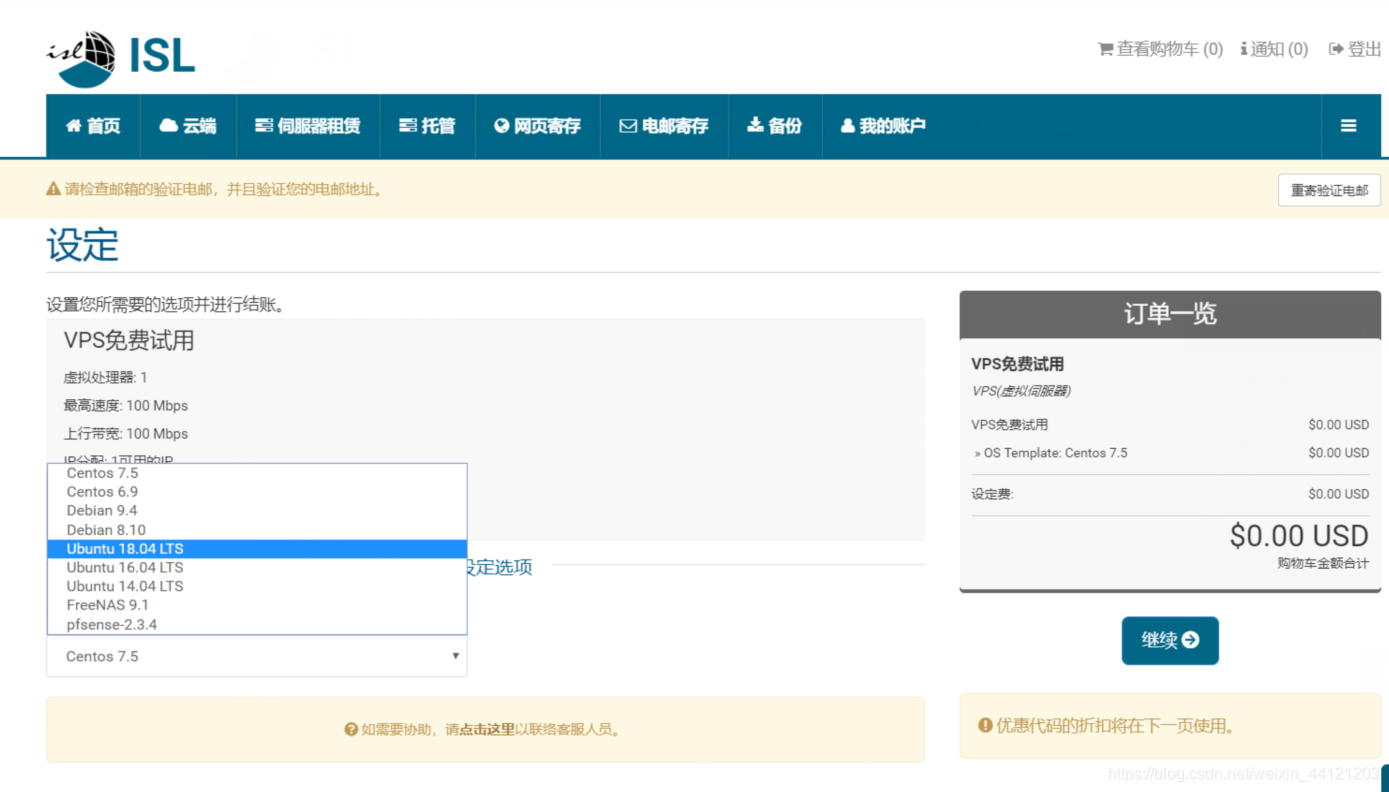
Task: Choose Debian 8.10 option
Action: tap(257, 530)
